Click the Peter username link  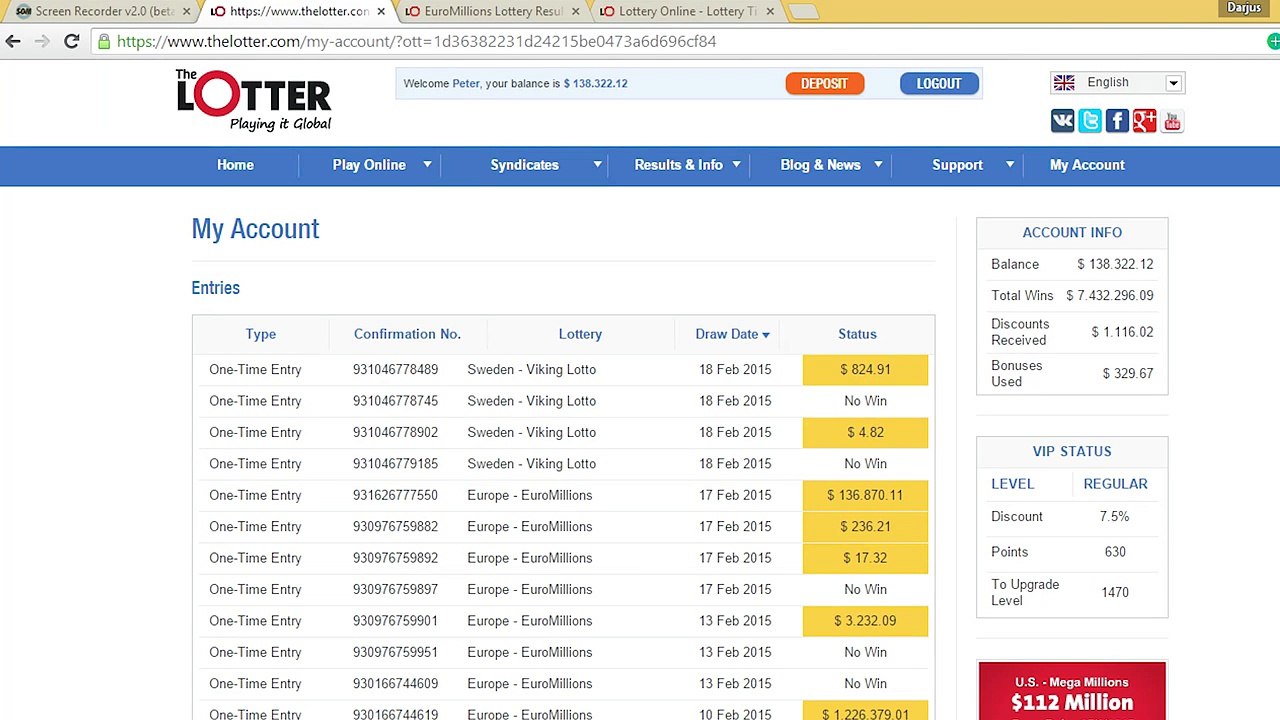click(466, 83)
